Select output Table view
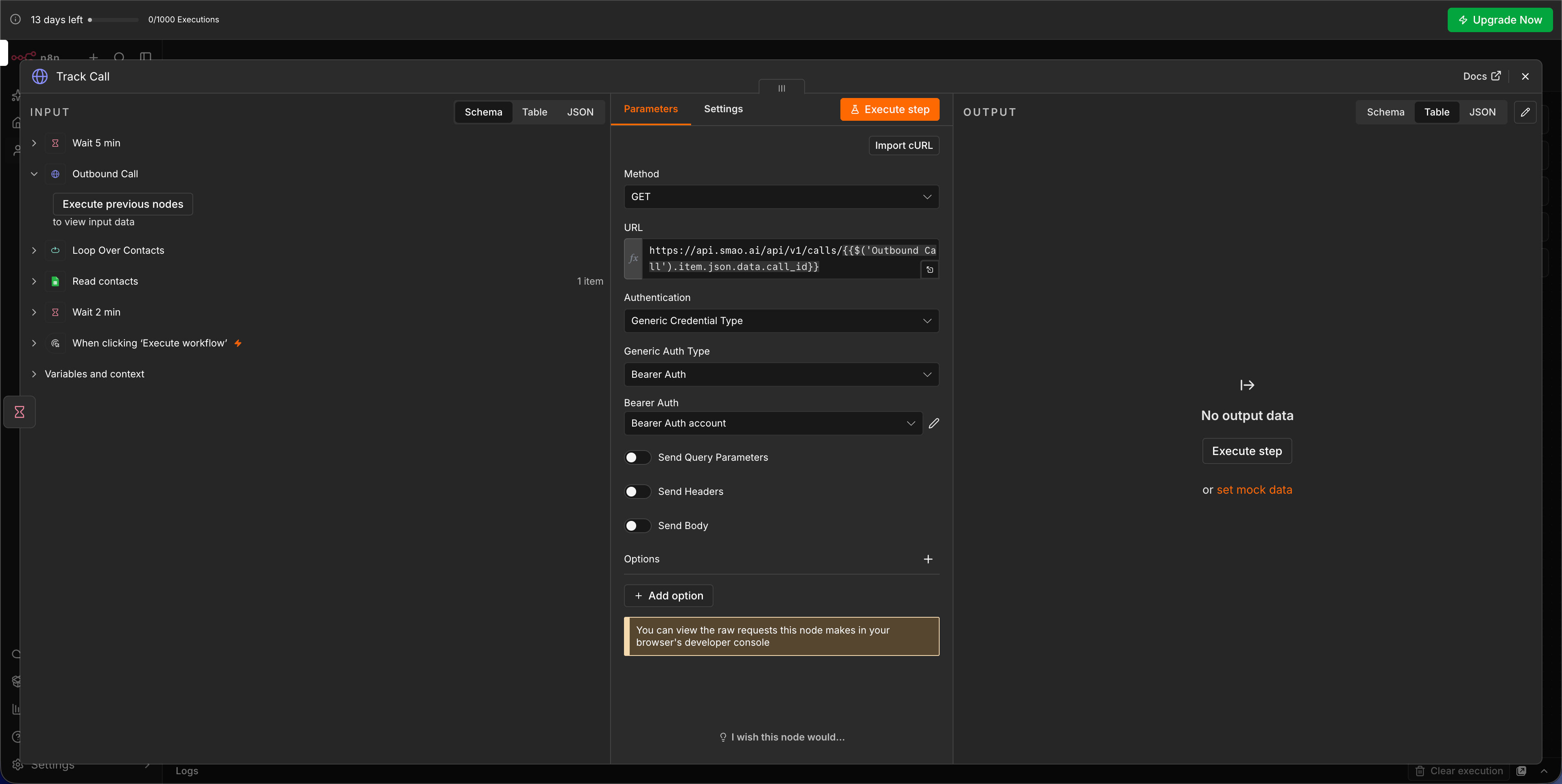This screenshot has width=1562, height=784. [1436, 112]
